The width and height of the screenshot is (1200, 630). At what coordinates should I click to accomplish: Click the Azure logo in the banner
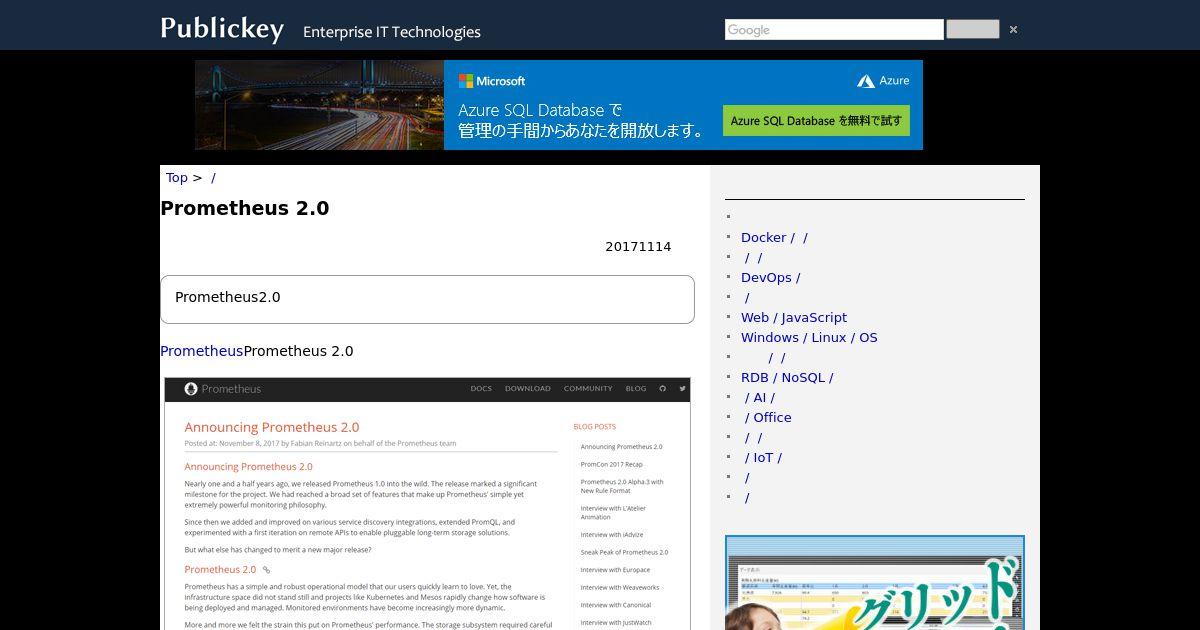pos(883,81)
